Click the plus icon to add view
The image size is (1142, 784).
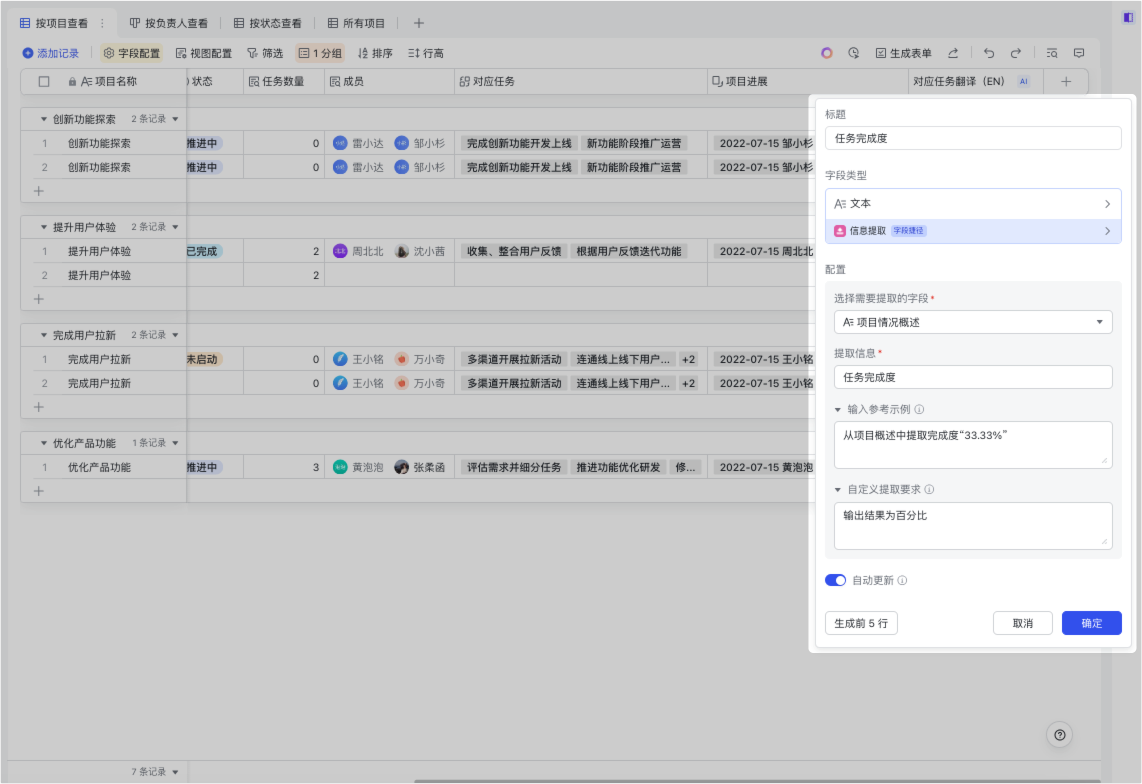[419, 23]
